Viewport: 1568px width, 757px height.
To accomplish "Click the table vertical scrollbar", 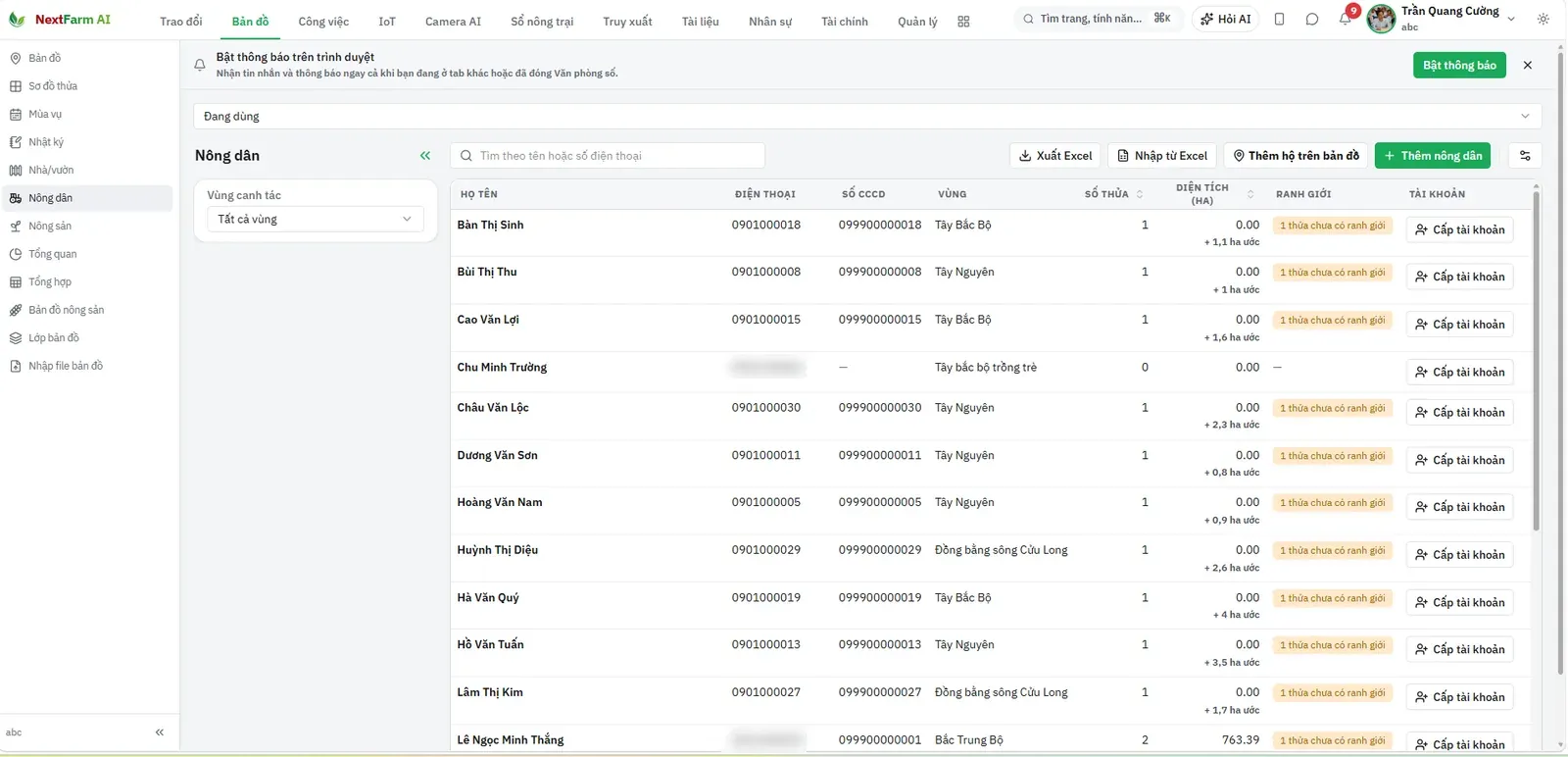I will [1536, 361].
